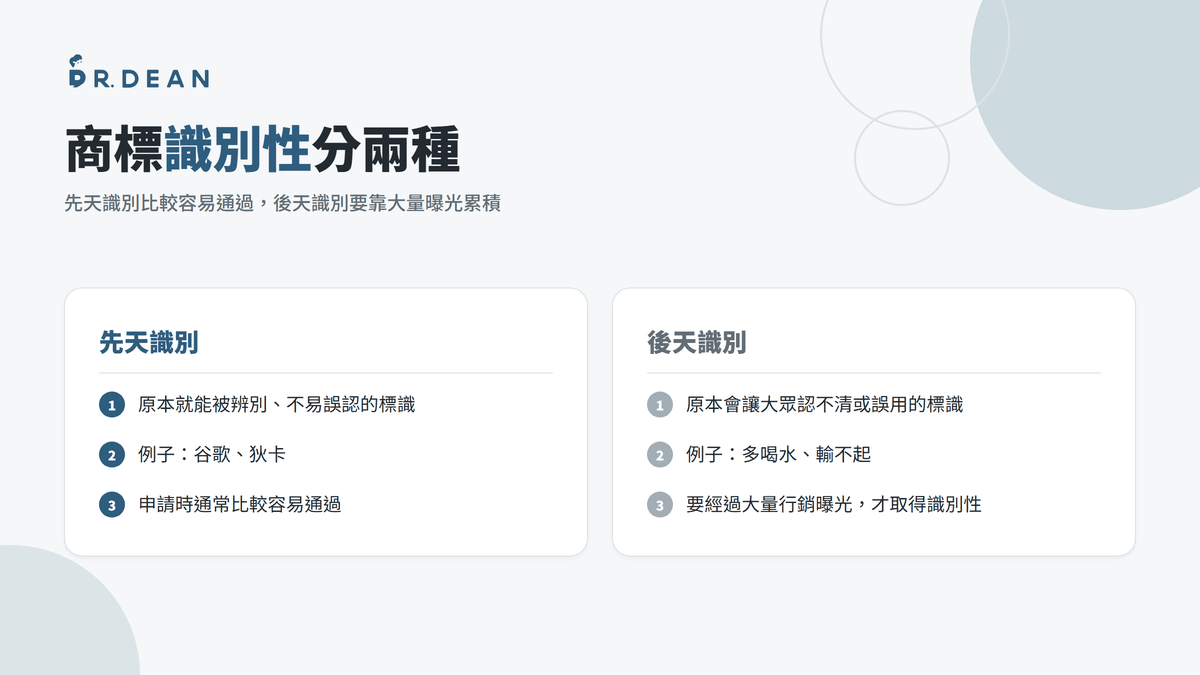Click number 1 badge beside 原本會讓大眾認不清
Image resolution: width=1200 pixels, height=675 pixels.
click(x=659, y=405)
